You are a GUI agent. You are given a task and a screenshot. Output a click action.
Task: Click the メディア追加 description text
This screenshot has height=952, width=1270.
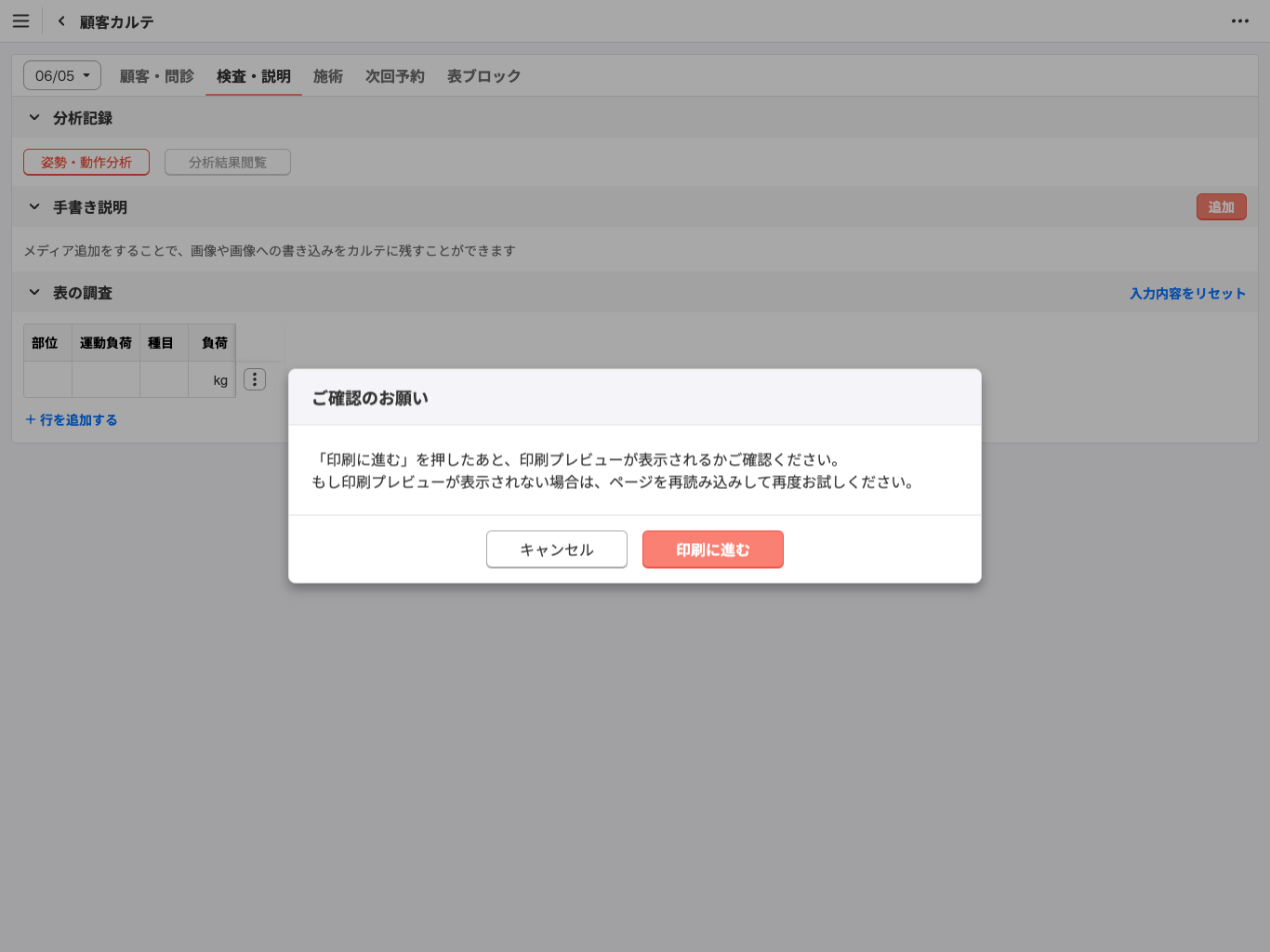click(x=270, y=250)
